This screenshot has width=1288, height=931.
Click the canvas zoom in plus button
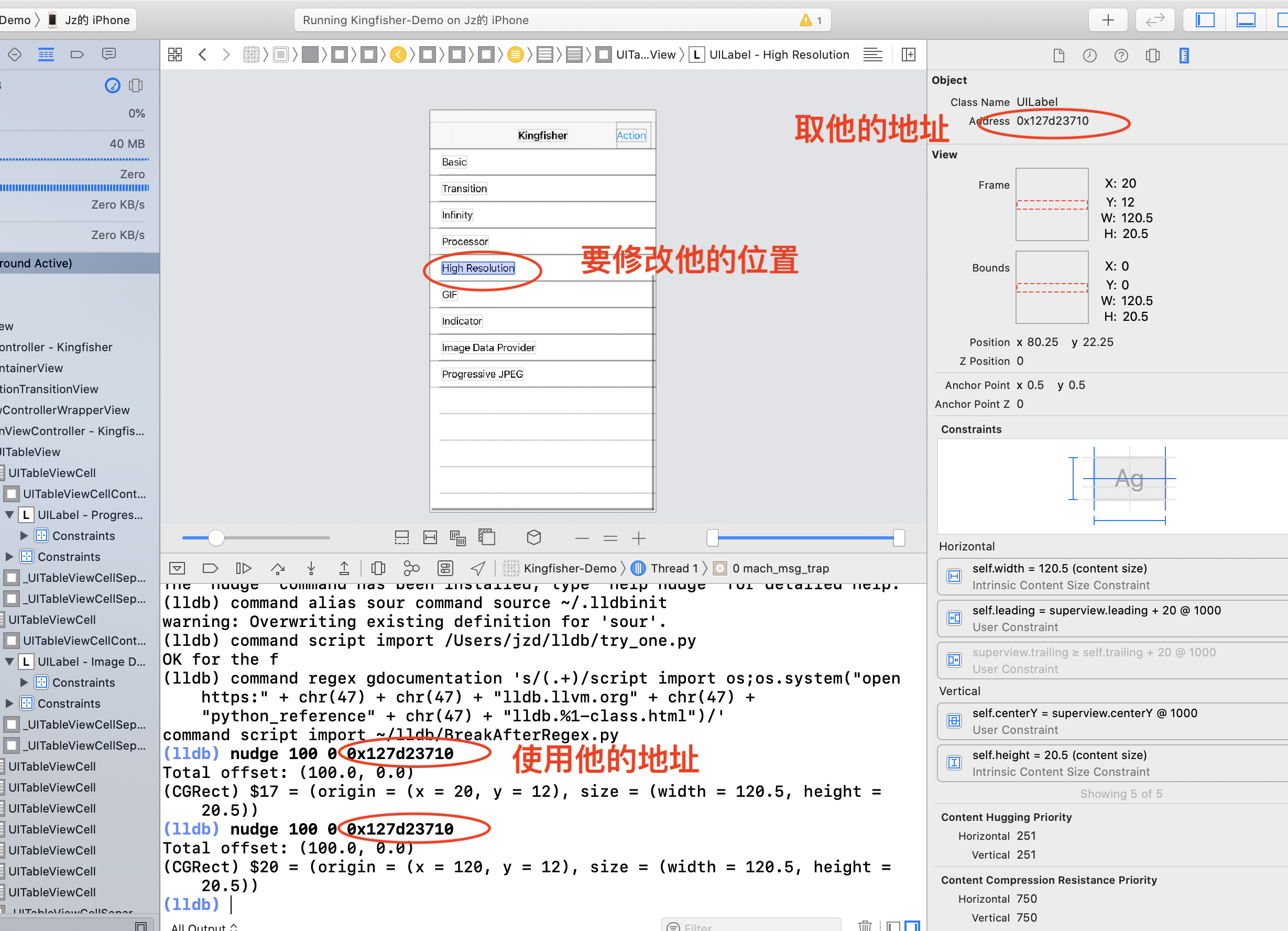638,537
